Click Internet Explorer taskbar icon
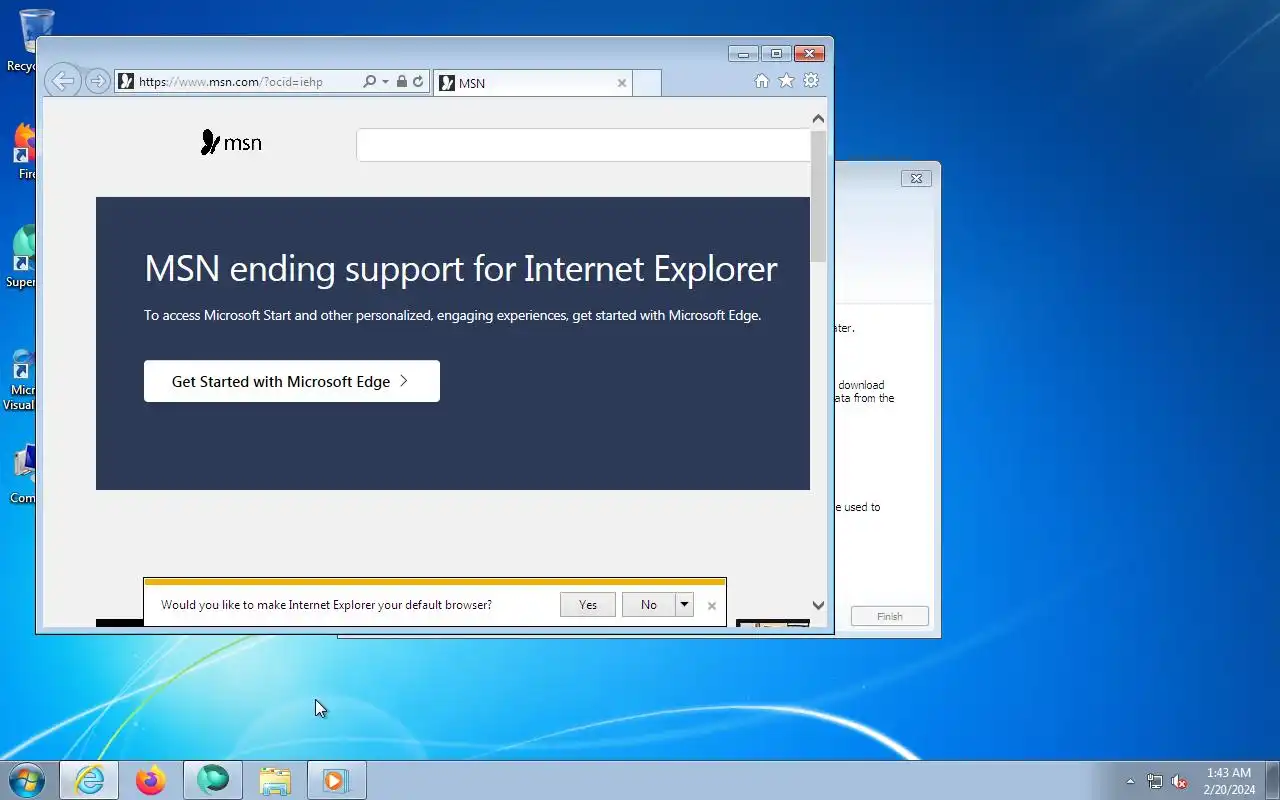 (x=89, y=780)
